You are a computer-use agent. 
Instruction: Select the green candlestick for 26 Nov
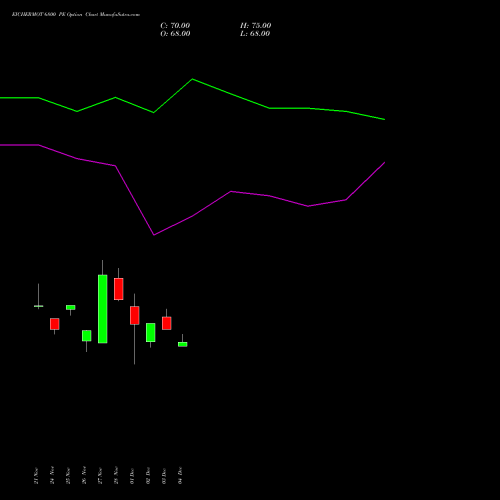tap(87, 336)
